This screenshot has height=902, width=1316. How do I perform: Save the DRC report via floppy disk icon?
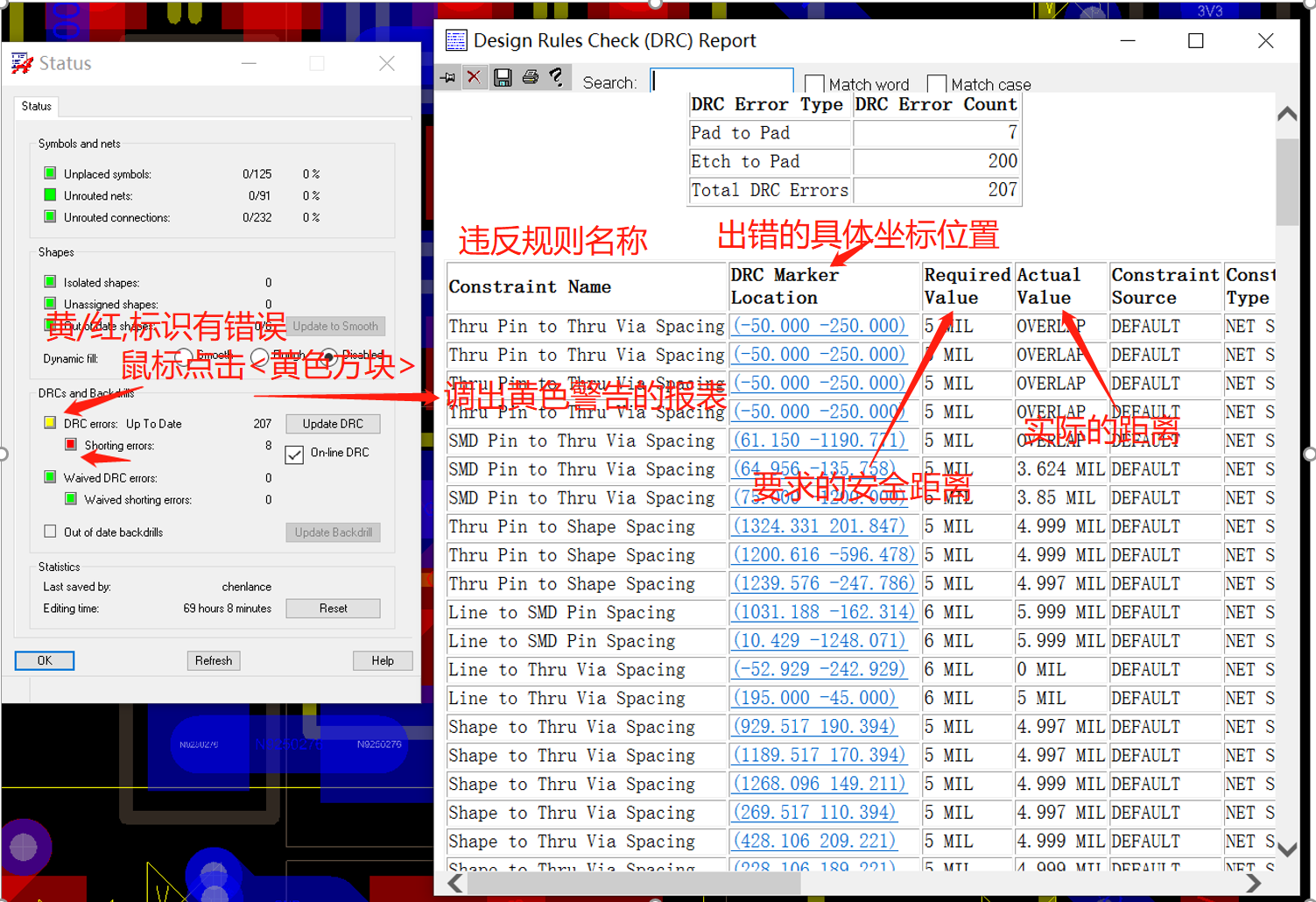pyautogui.click(x=503, y=77)
